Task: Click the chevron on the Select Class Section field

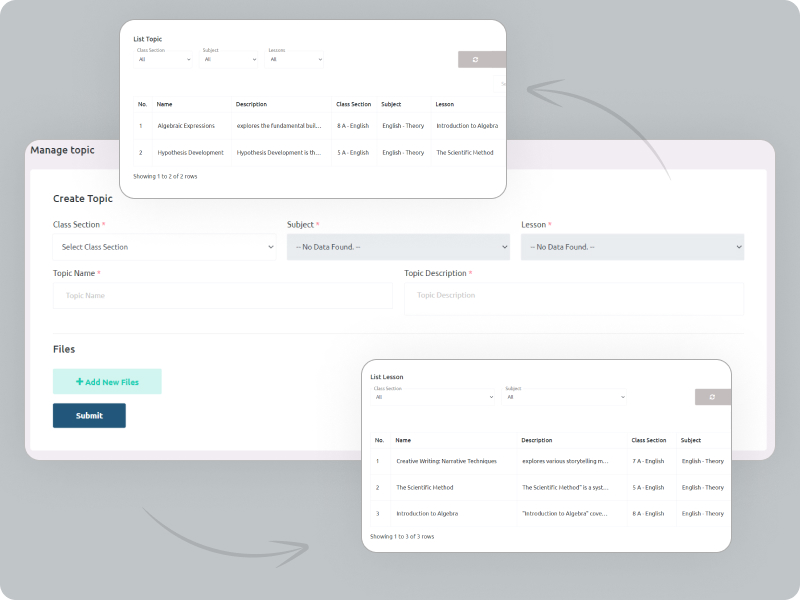Action: tap(270, 247)
